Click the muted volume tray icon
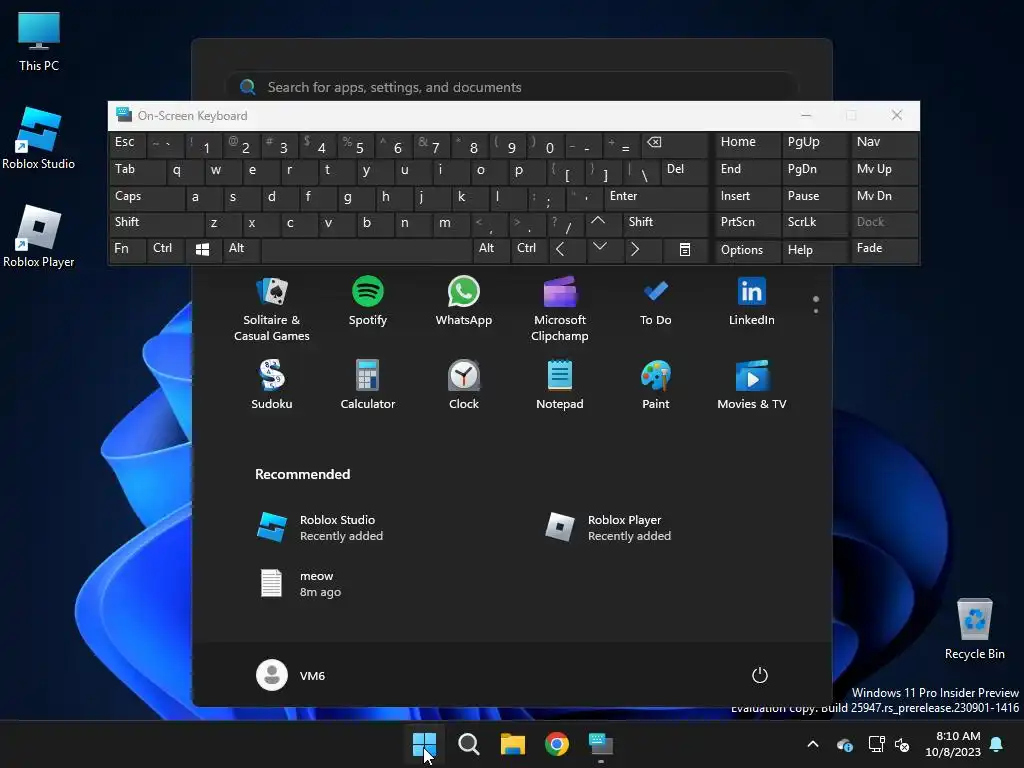Screen dimensions: 1024x768 [x=902, y=744]
